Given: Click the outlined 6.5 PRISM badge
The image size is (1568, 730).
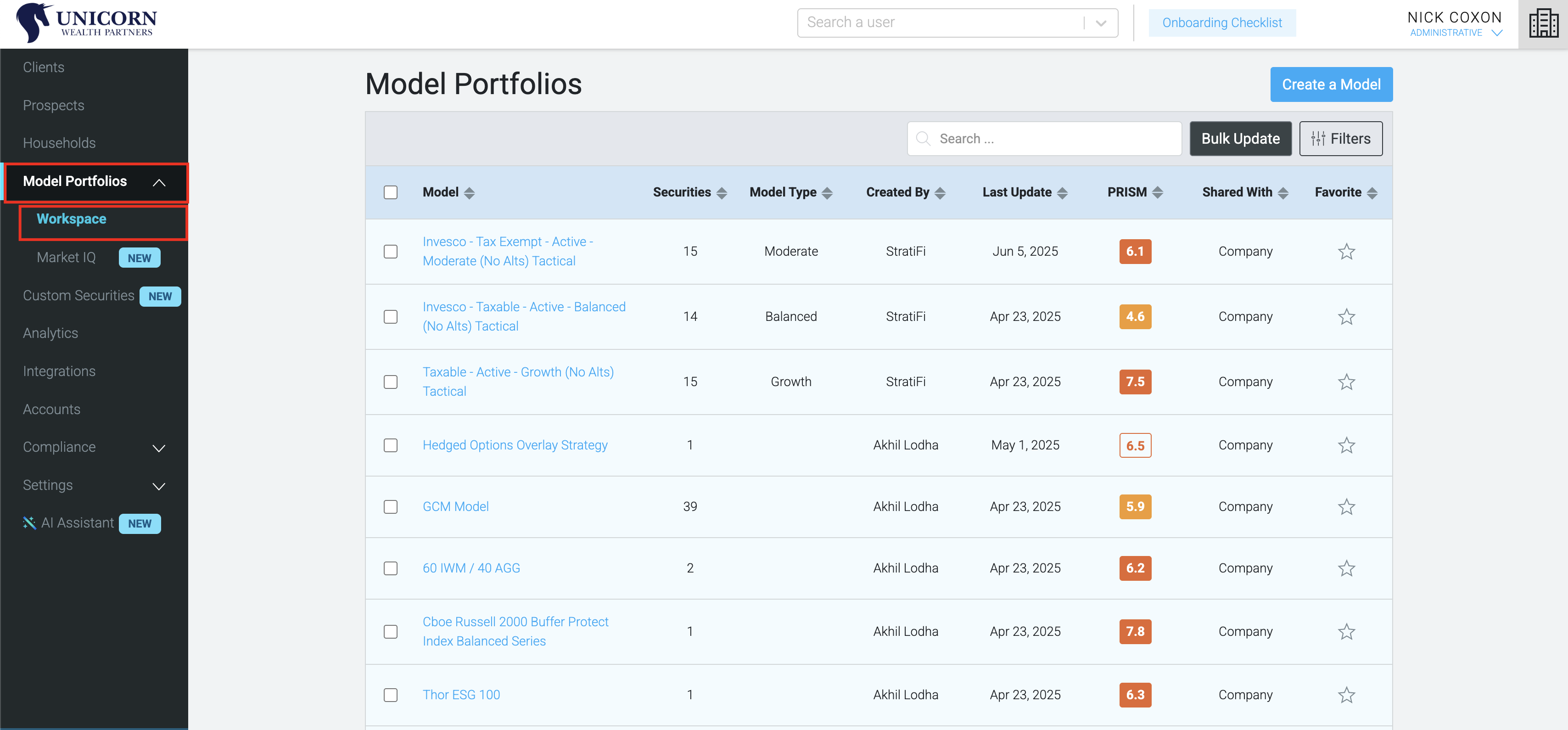Looking at the screenshot, I should 1135,445.
